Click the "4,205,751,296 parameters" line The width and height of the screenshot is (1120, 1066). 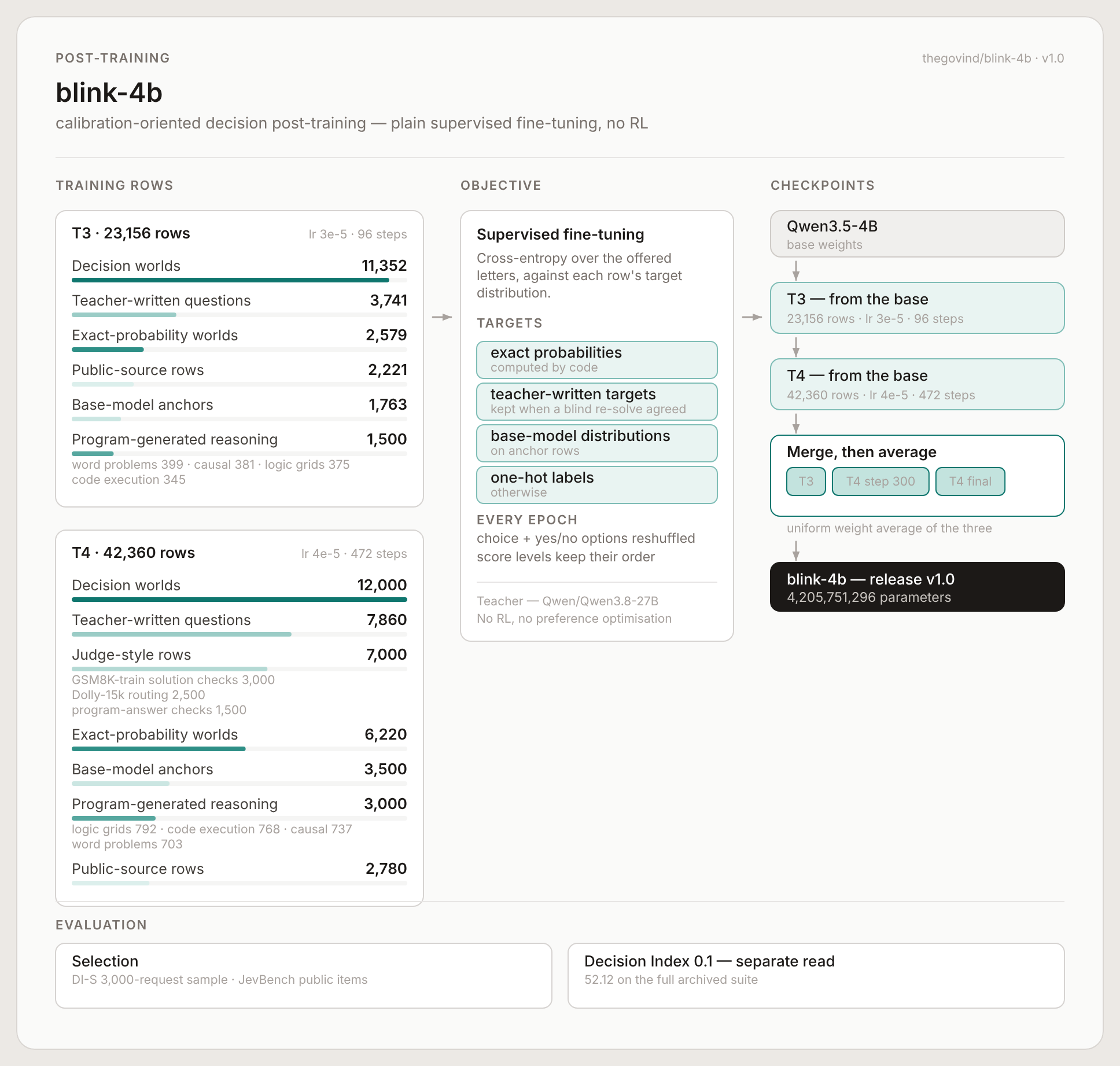(869, 597)
